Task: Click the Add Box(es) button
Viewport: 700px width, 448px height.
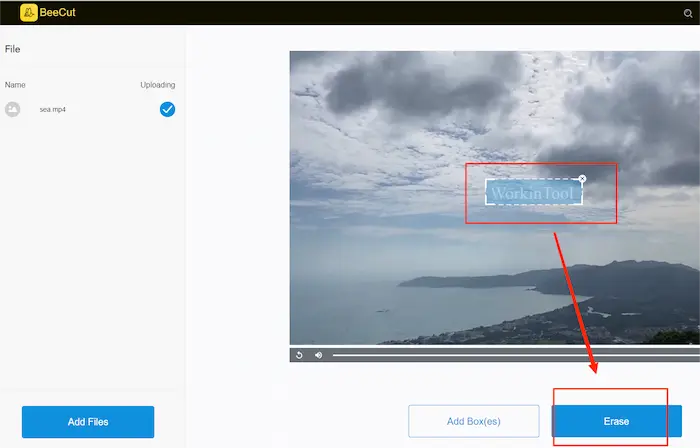Action: pos(473,421)
